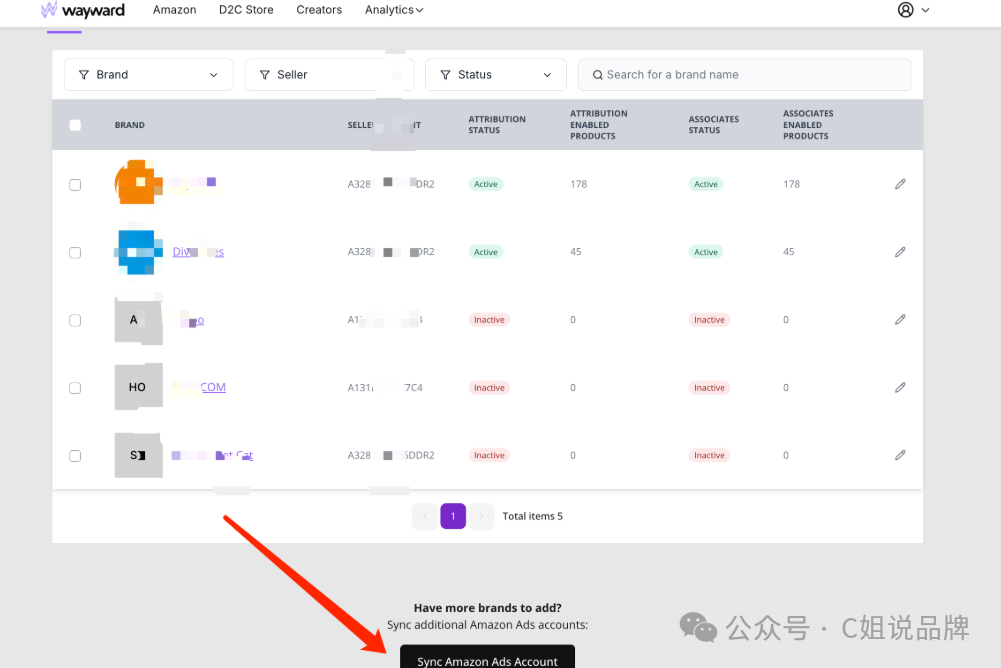This screenshot has width=1001, height=668.
Task: Go to previous page arrow
Action: point(424,516)
